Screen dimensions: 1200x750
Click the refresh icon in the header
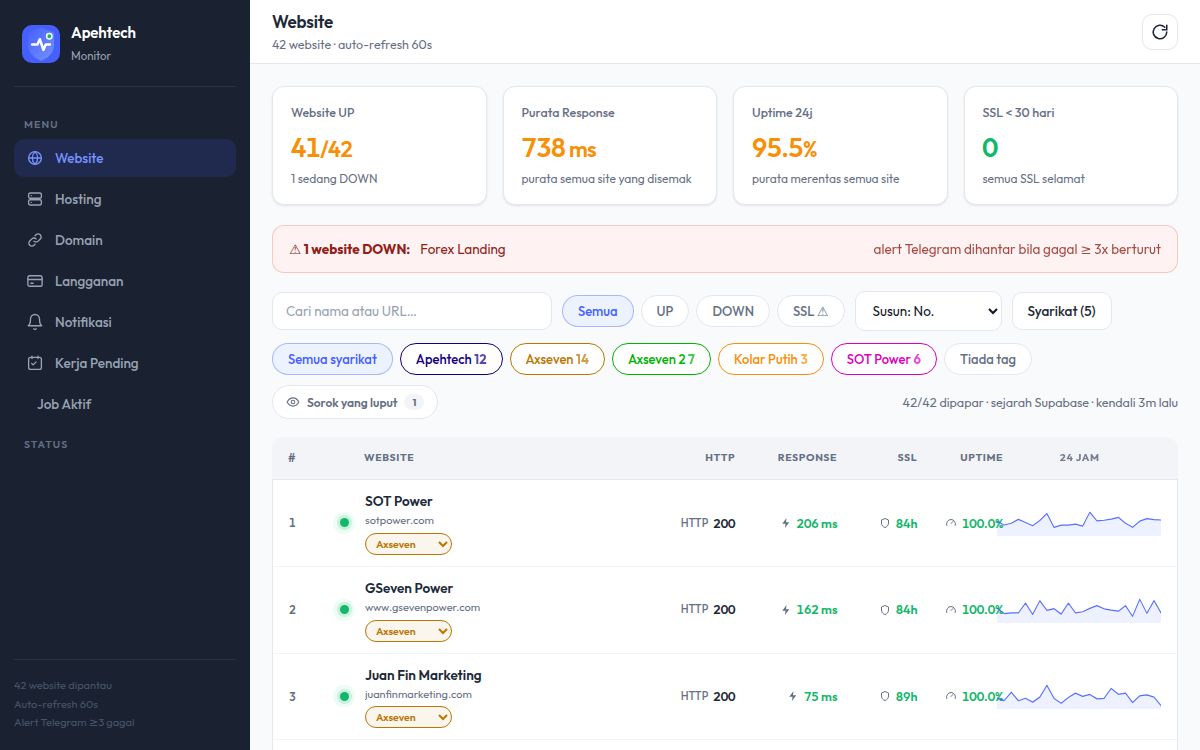coord(1160,32)
